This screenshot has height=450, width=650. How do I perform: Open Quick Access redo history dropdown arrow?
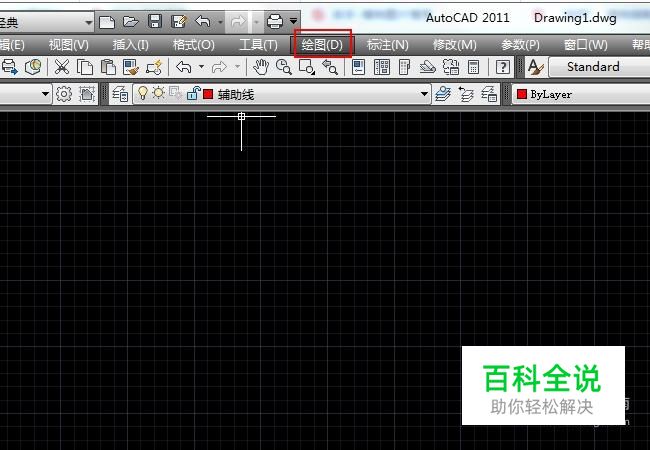[x=257, y=22]
